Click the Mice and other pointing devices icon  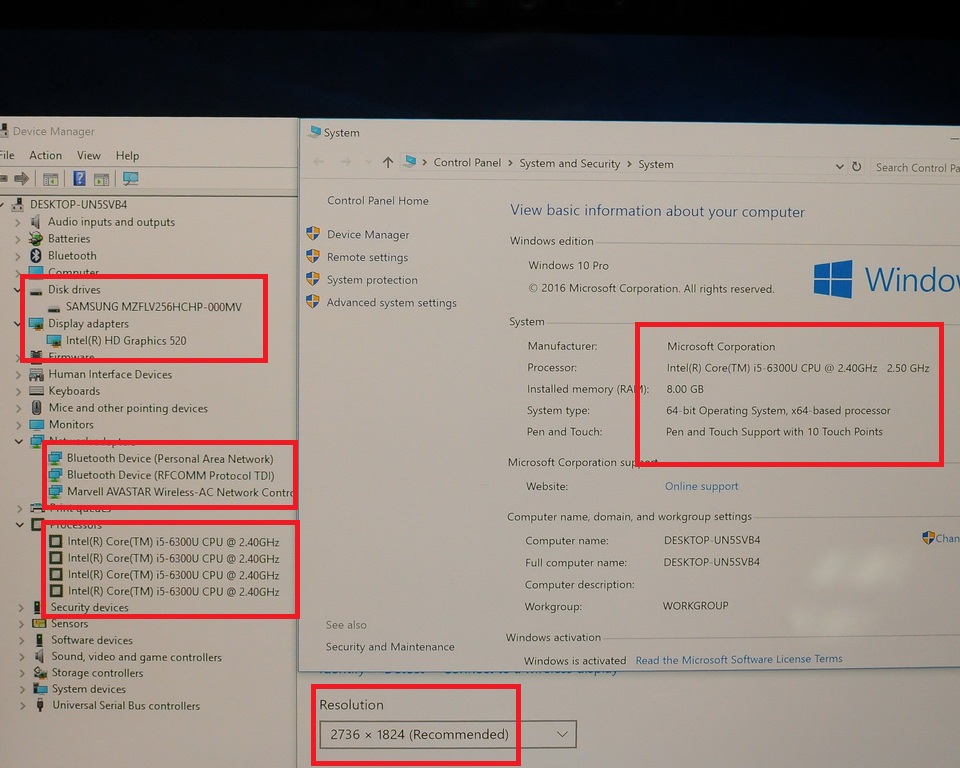(37, 407)
